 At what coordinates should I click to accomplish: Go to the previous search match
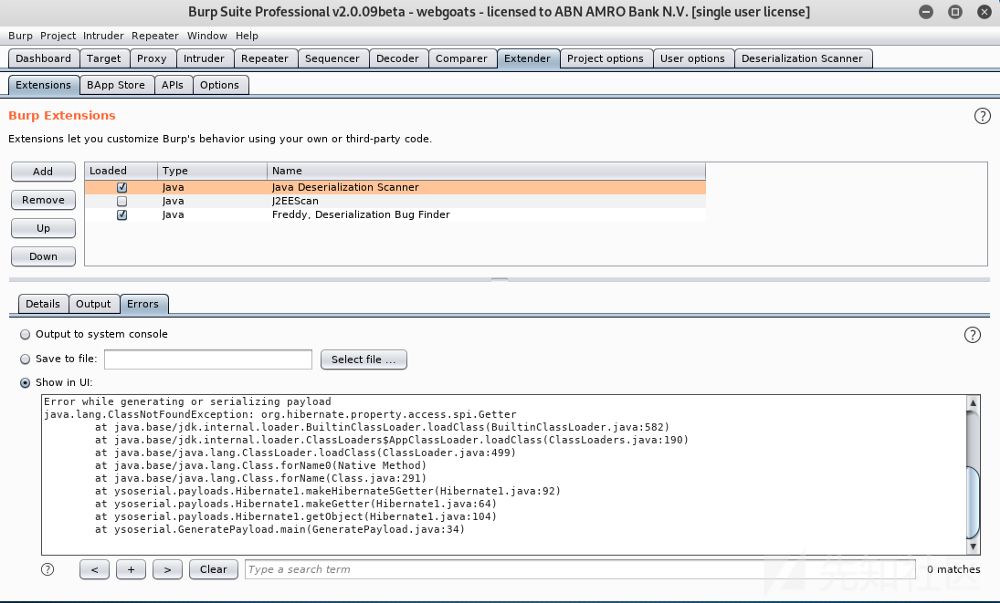point(94,569)
